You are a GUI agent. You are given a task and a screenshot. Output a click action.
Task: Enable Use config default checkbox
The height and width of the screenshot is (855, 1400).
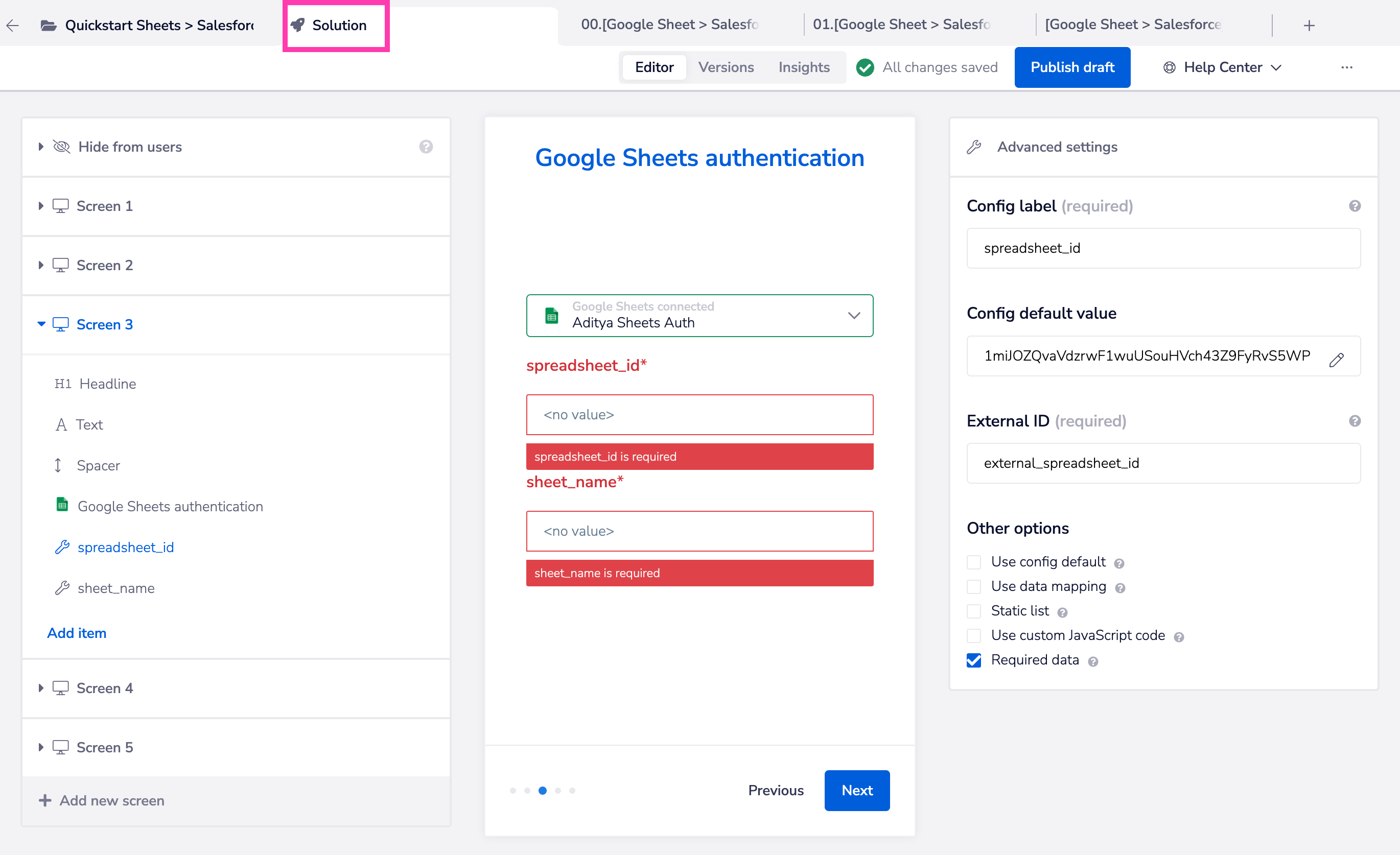click(x=974, y=562)
